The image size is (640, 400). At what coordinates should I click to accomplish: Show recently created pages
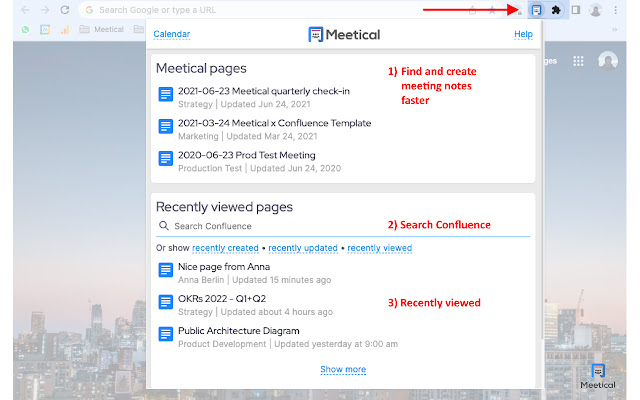tap(225, 248)
